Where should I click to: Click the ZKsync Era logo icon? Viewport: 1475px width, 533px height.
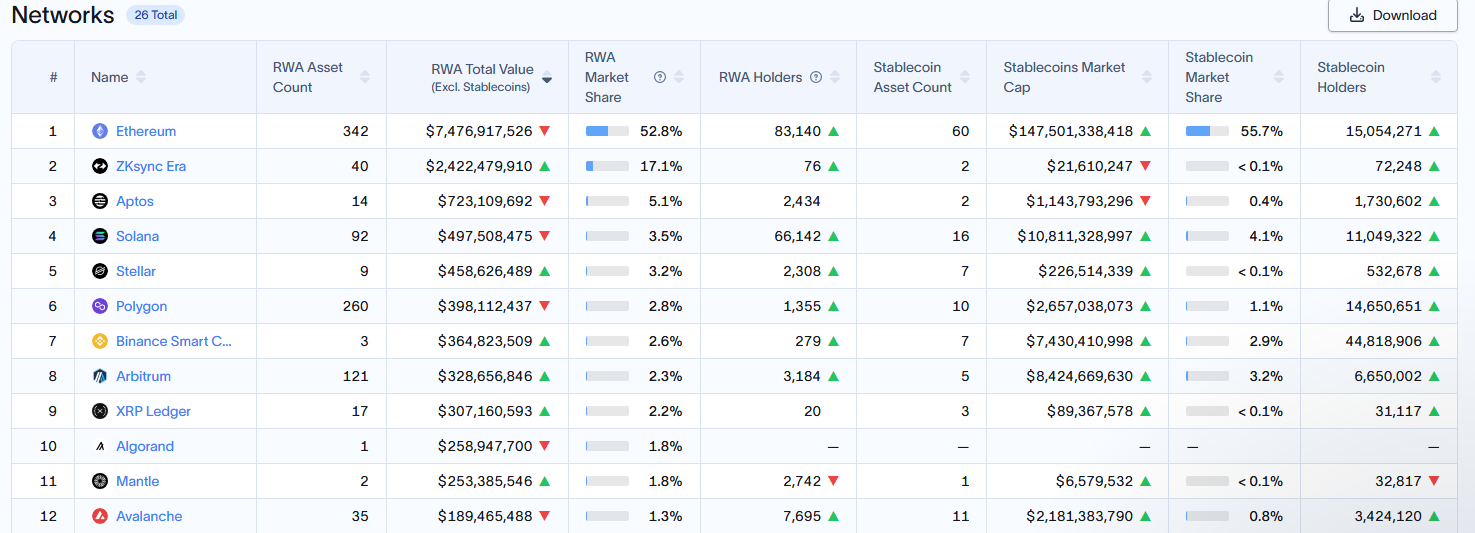(100, 166)
